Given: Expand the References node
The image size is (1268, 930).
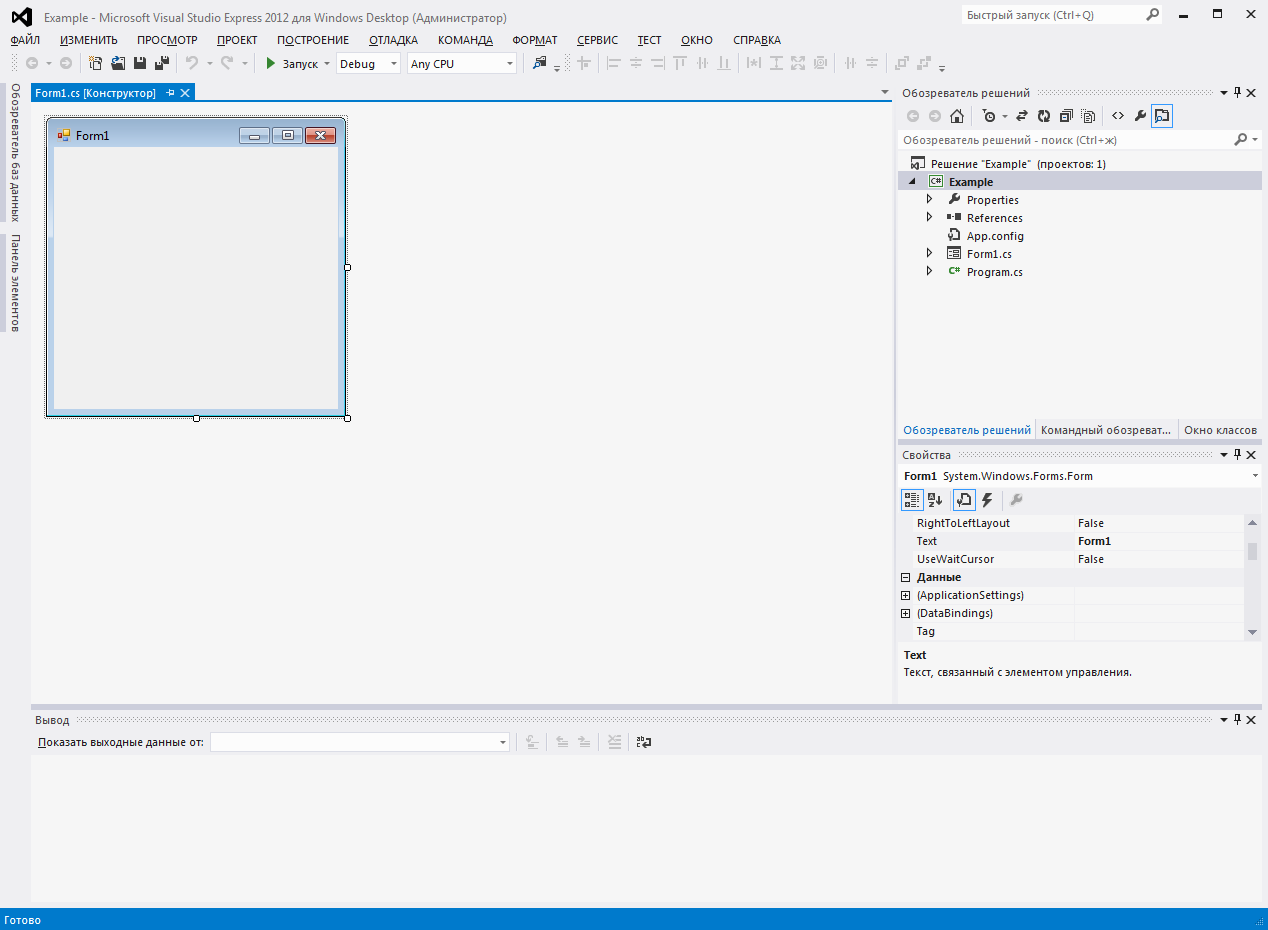Looking at the screenshot, I should (929, 218).
